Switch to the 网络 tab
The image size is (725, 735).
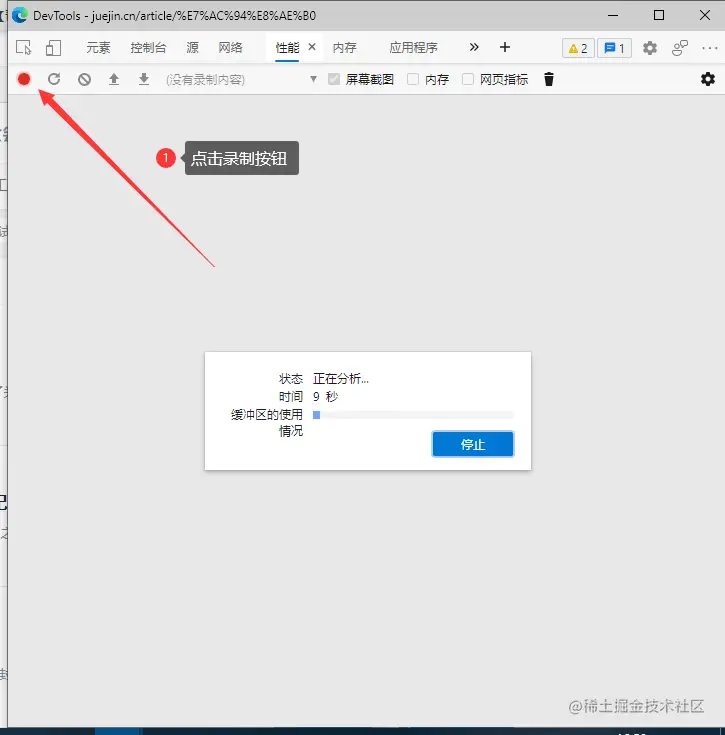(x=231, y=47)
